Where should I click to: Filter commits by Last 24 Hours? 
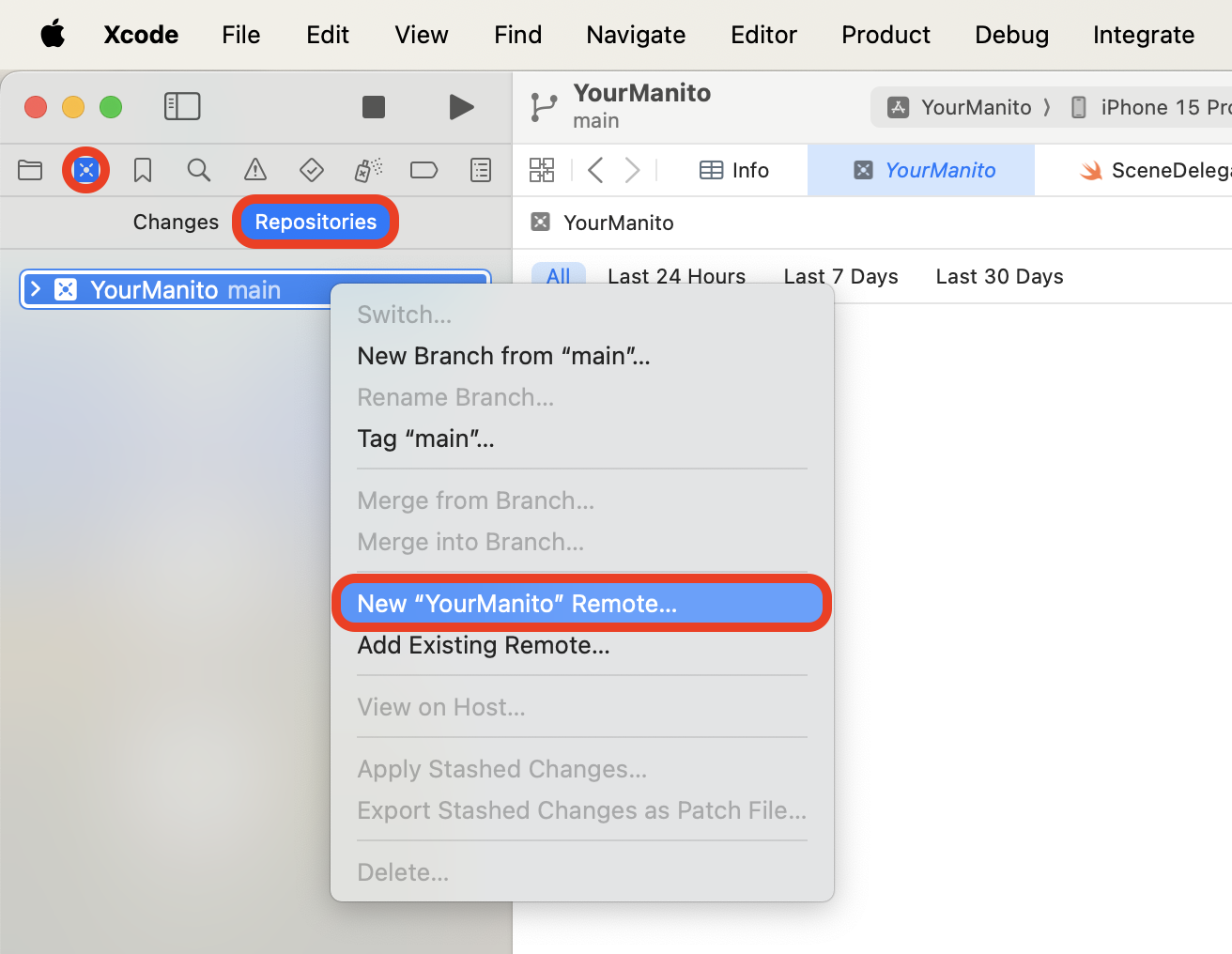tap(676, 276)
